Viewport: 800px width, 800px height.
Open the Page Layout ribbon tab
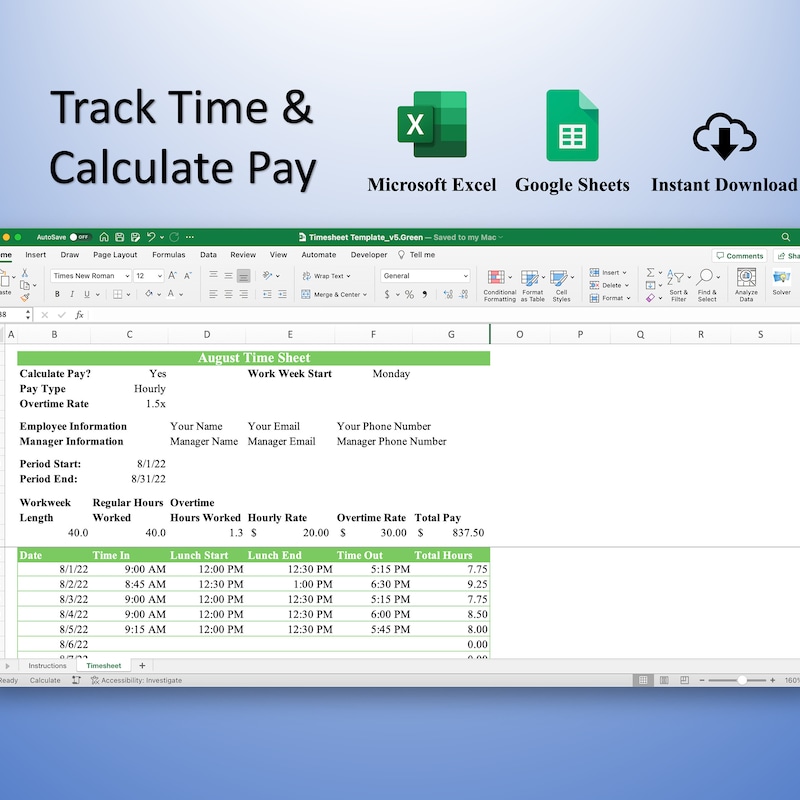[x=115, y=255]
